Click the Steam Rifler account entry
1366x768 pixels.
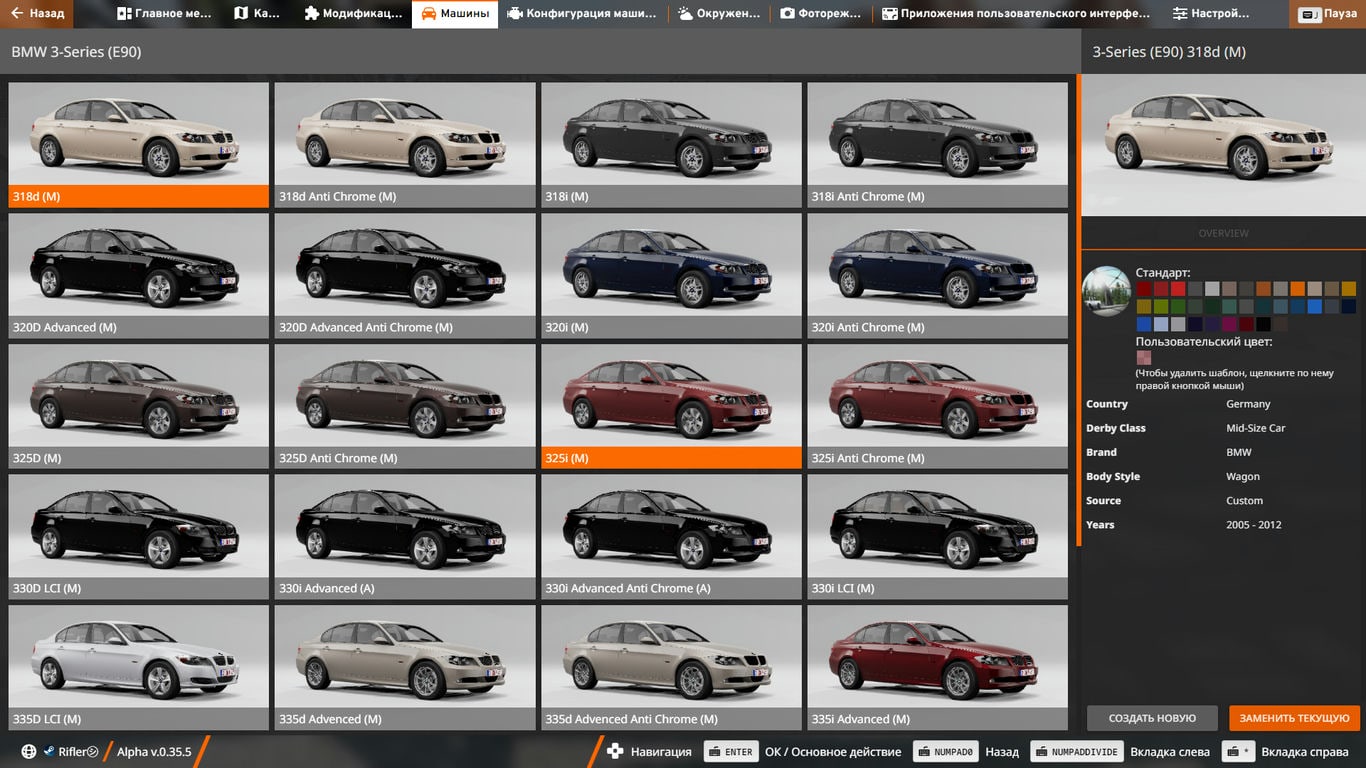coord(70,752)
